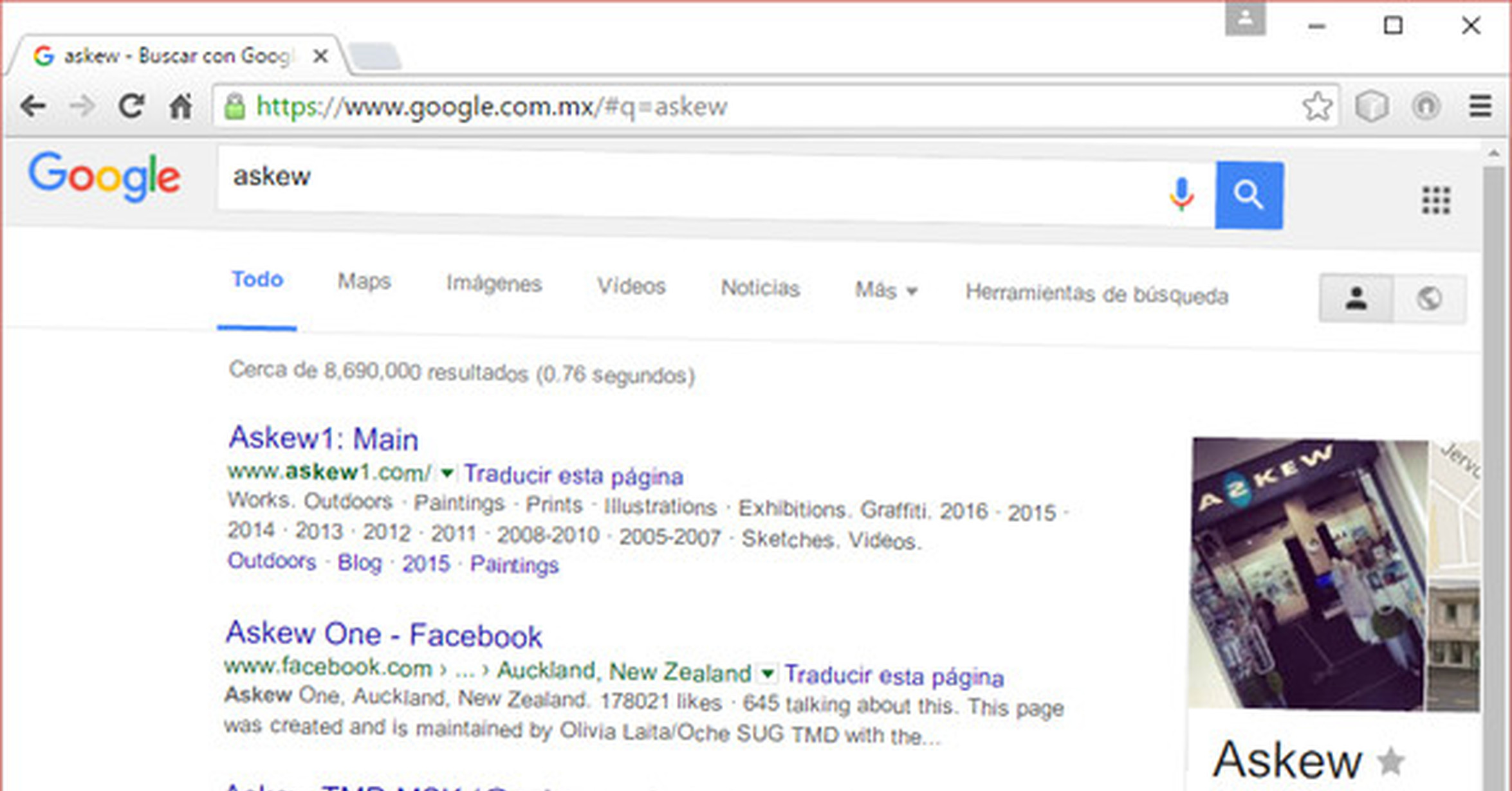Screen dimensions: 1512x791
Task: Select the Todo results tab
Action: (x=257, y=280)
